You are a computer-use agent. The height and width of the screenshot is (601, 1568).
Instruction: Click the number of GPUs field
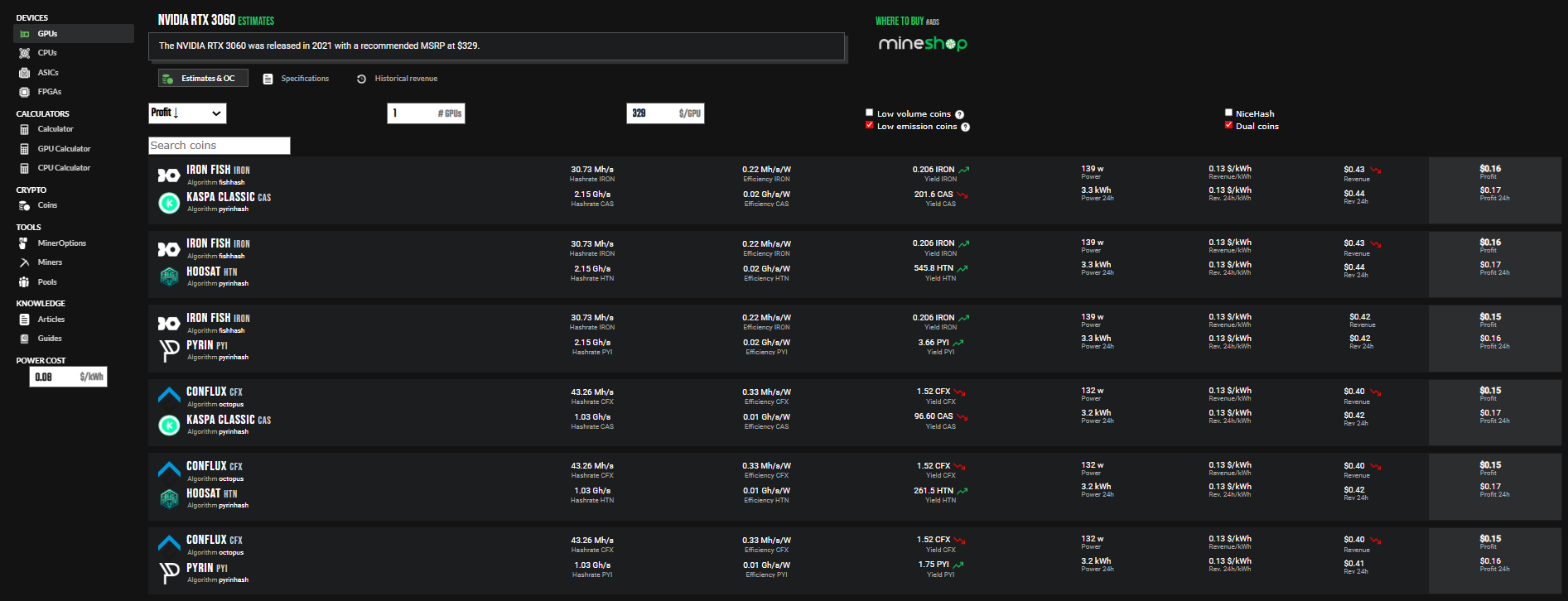click(x=413, y=113)
